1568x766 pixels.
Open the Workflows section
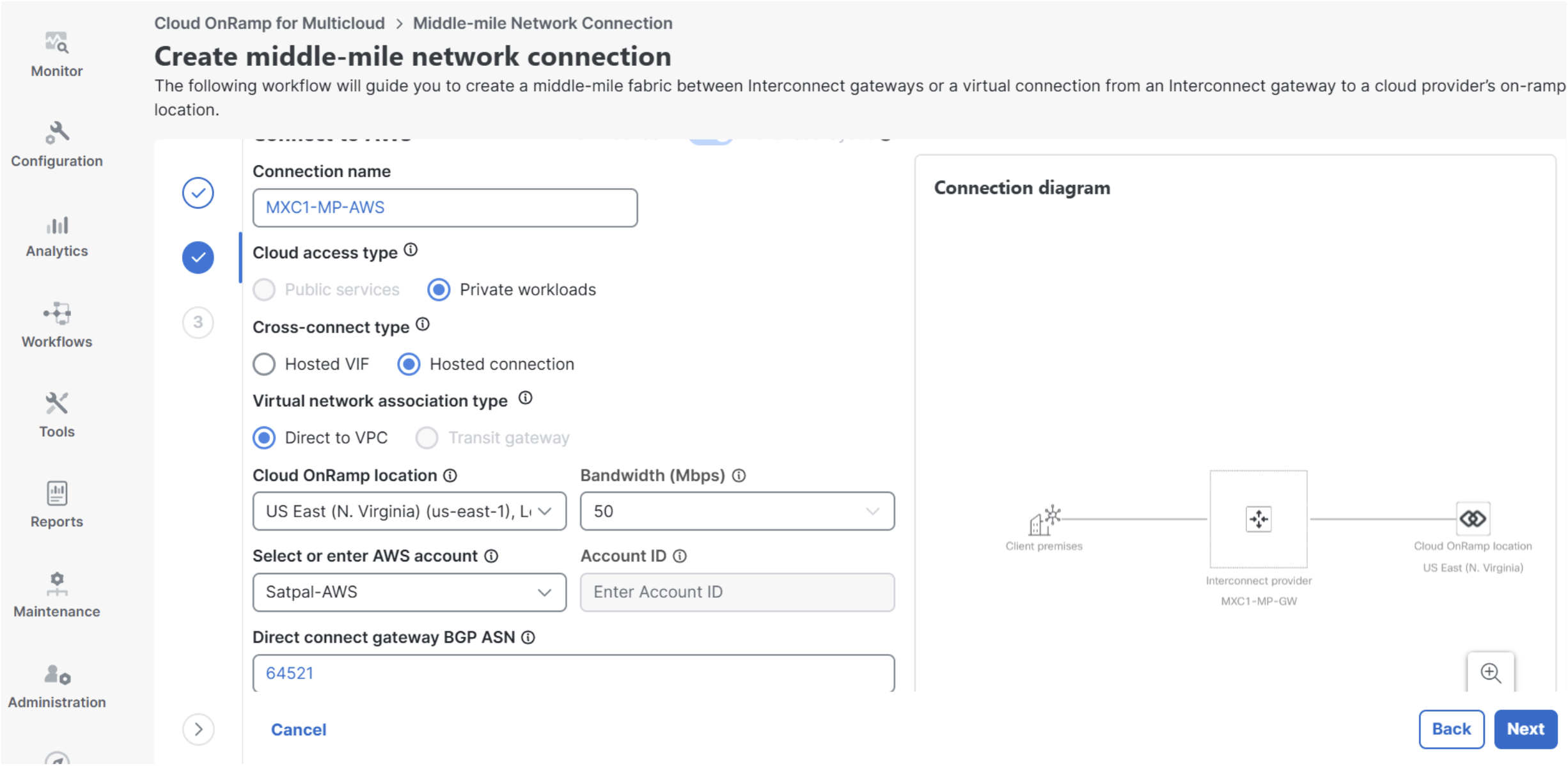tap(57, 325)
